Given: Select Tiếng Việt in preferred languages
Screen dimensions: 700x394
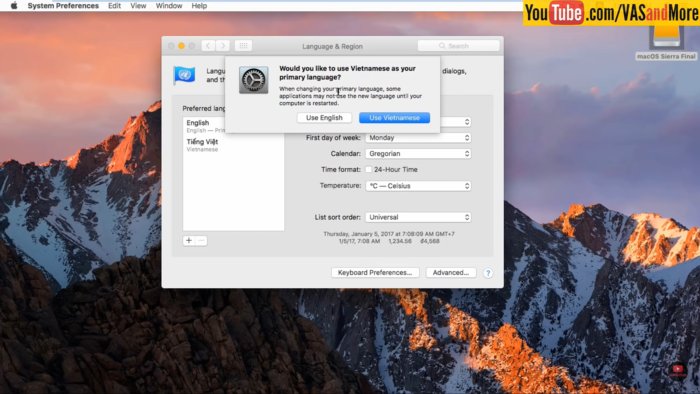Looking at the screenshot, I should (233, 145).
